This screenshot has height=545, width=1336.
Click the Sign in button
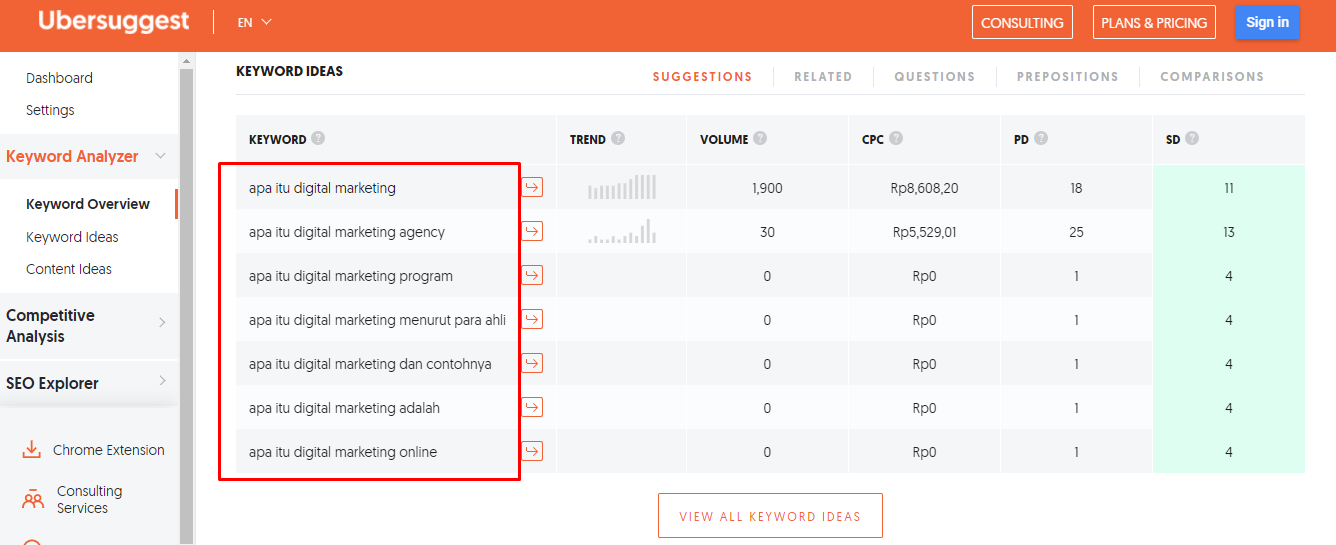1267,22
